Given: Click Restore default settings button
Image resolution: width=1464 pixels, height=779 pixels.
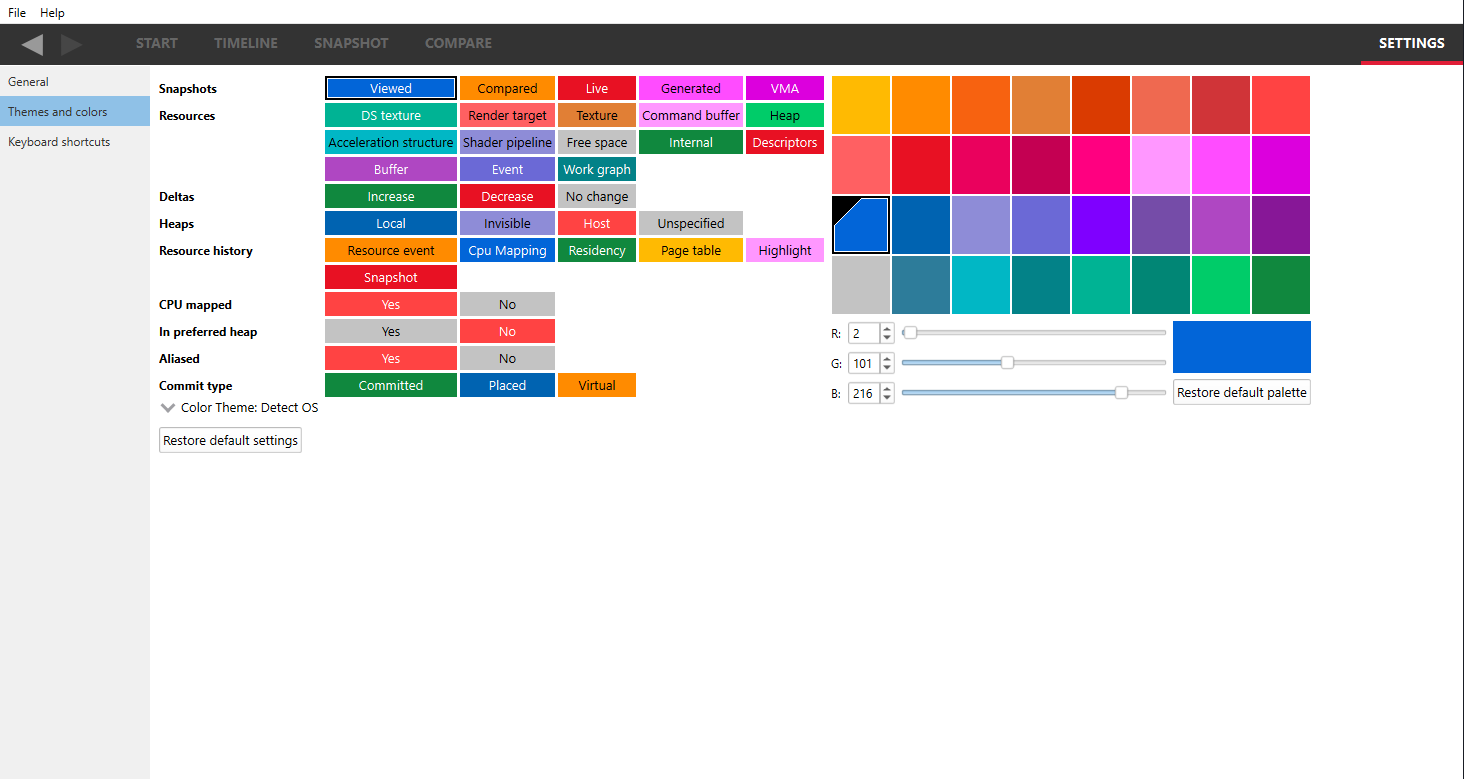Looking at the screenshot, I should [230, 441].
